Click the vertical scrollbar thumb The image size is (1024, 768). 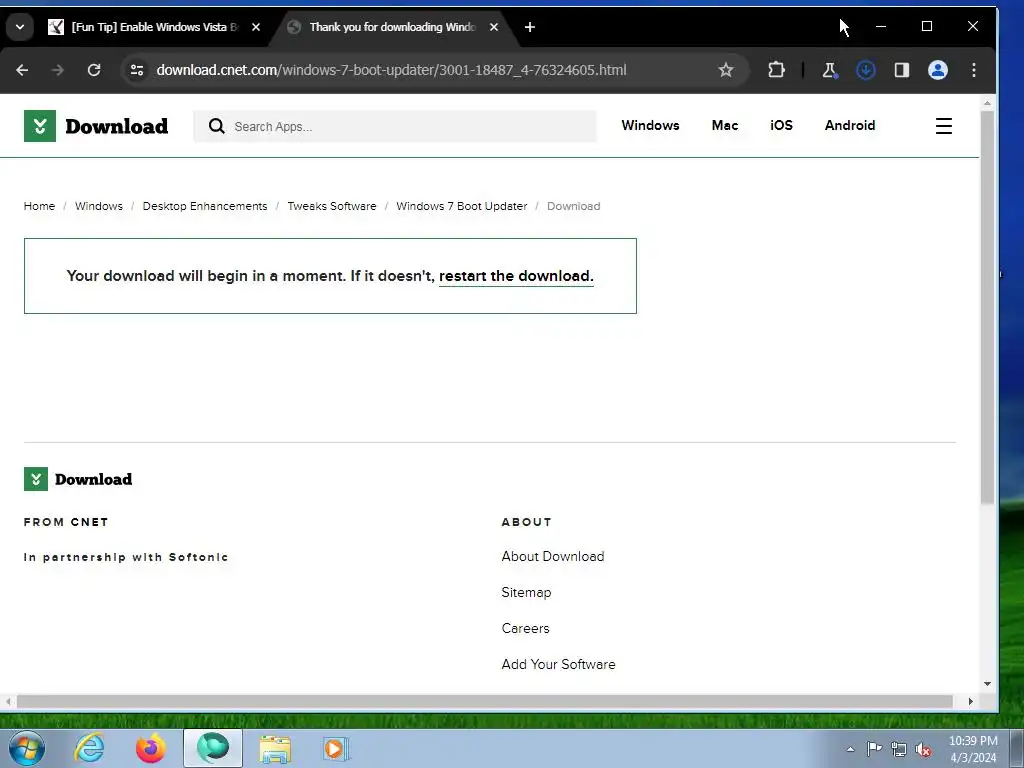coord(987,307)
